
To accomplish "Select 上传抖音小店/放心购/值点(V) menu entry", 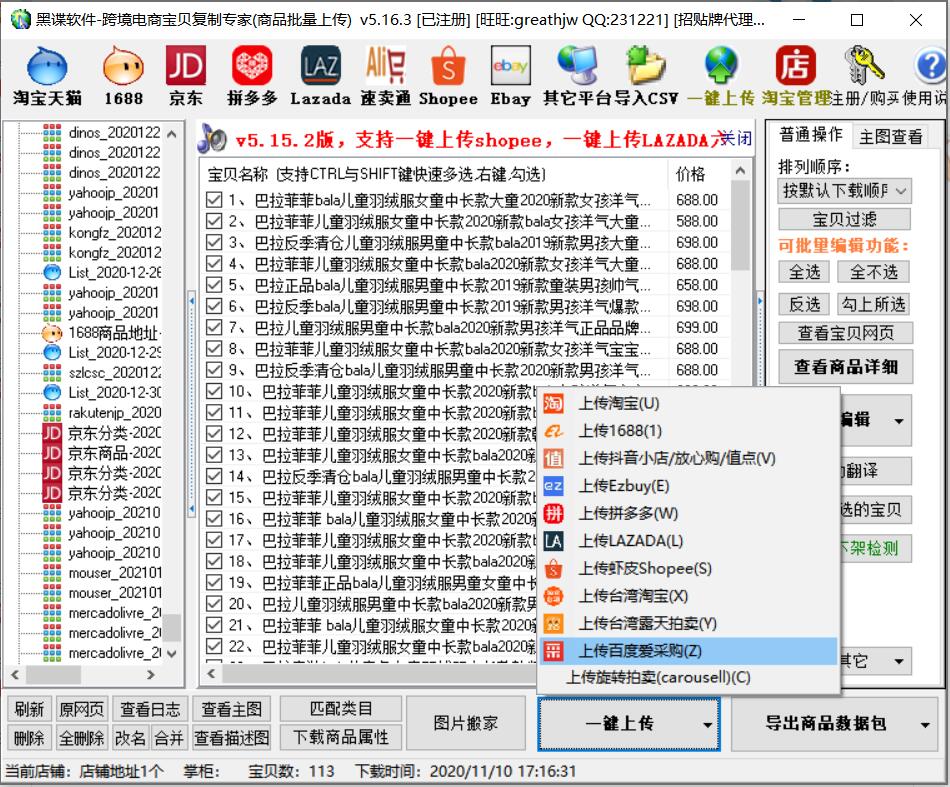I will coord(688,459).
